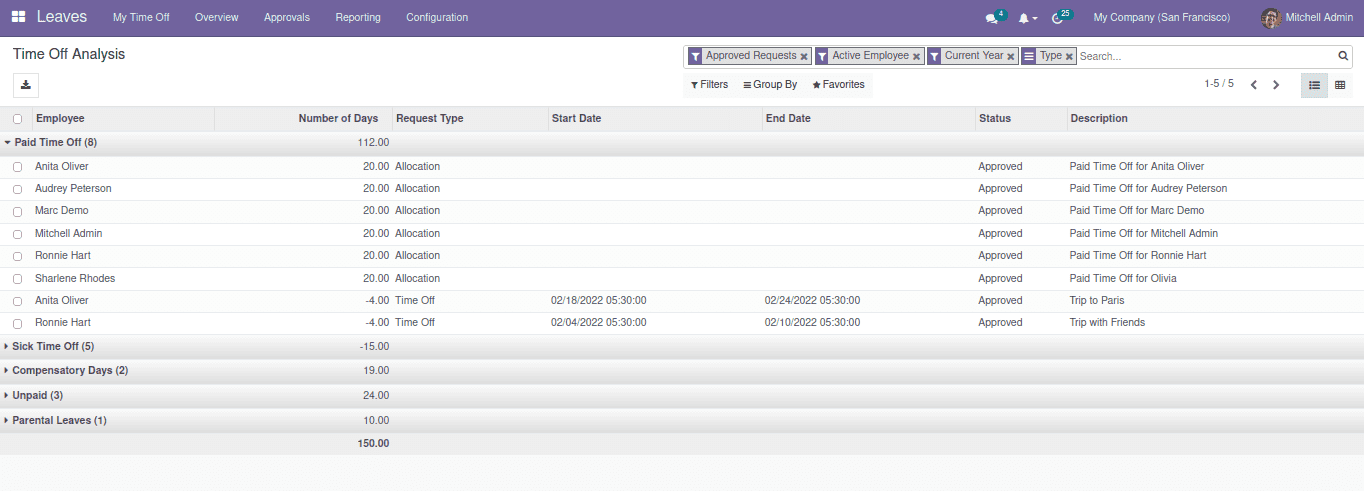This screenshot has height=491, width=1364.
Task: Open the apps grid home menu icon
Action: click(18, 17)
